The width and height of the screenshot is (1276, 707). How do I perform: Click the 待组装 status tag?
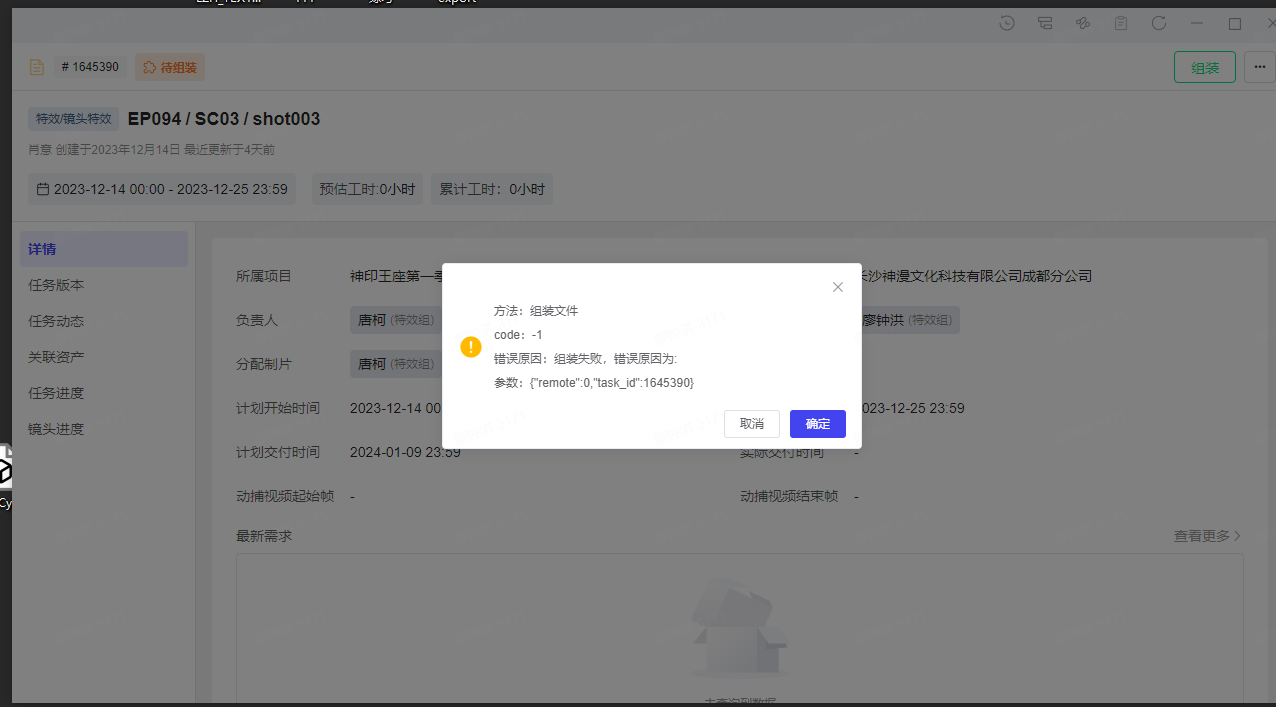[170, 68]
